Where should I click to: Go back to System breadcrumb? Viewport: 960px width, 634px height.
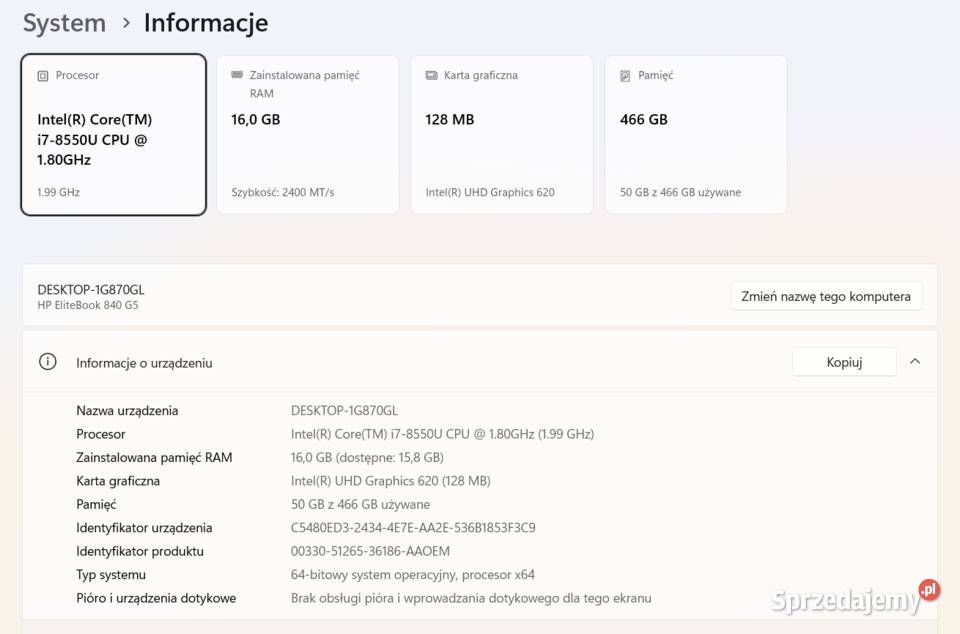click(64, 24)
